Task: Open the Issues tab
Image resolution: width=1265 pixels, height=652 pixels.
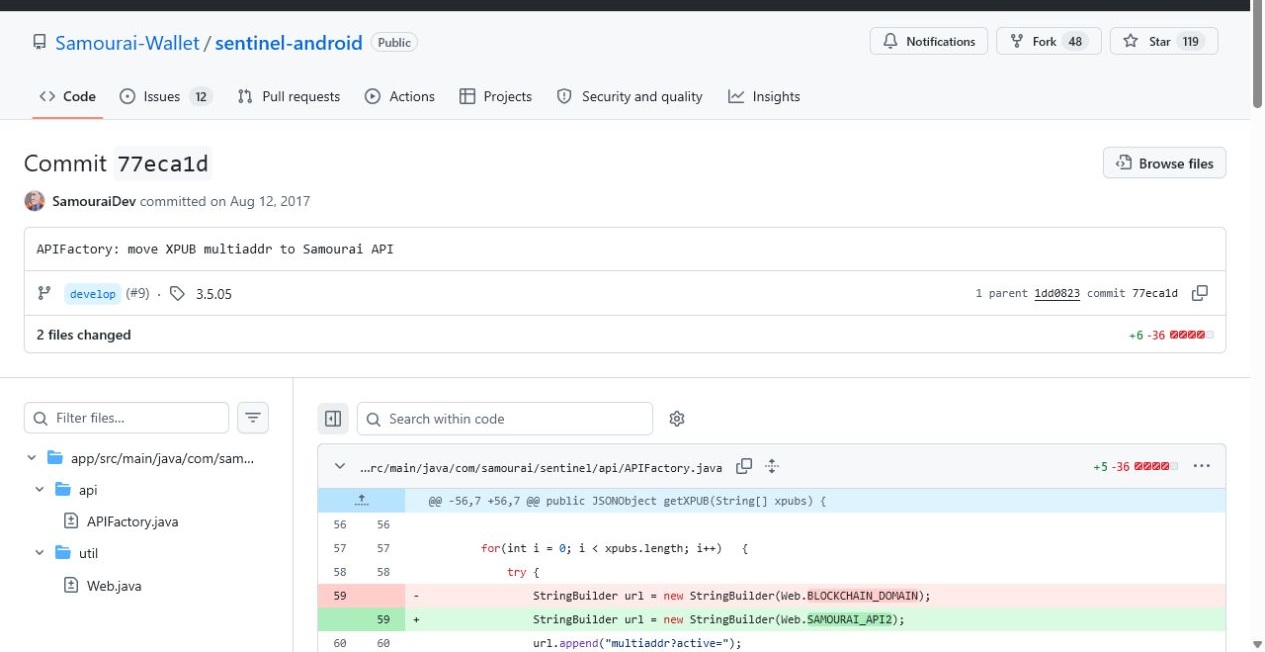Action: click(165, 97)
